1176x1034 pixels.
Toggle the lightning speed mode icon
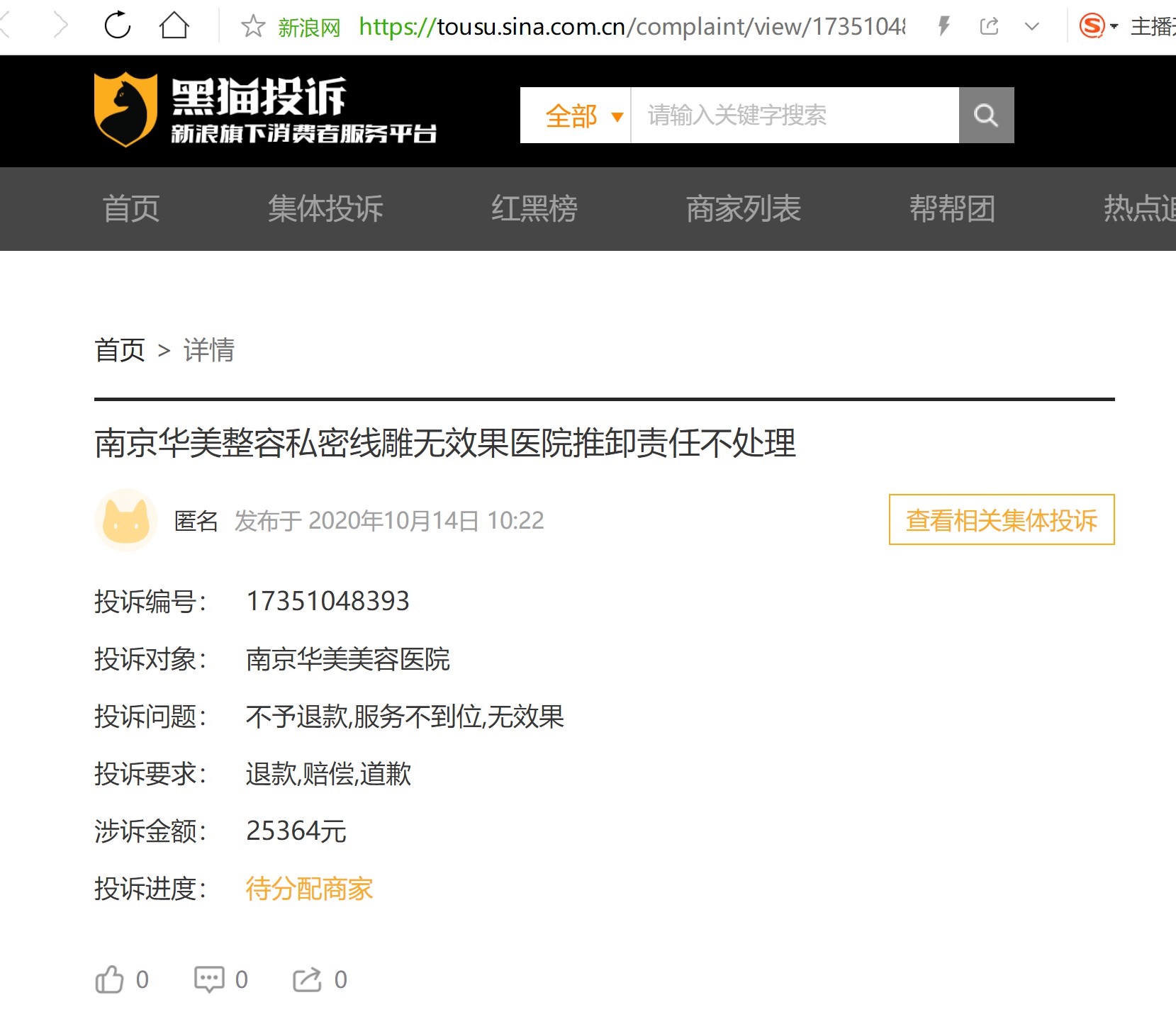click(943, 27)
